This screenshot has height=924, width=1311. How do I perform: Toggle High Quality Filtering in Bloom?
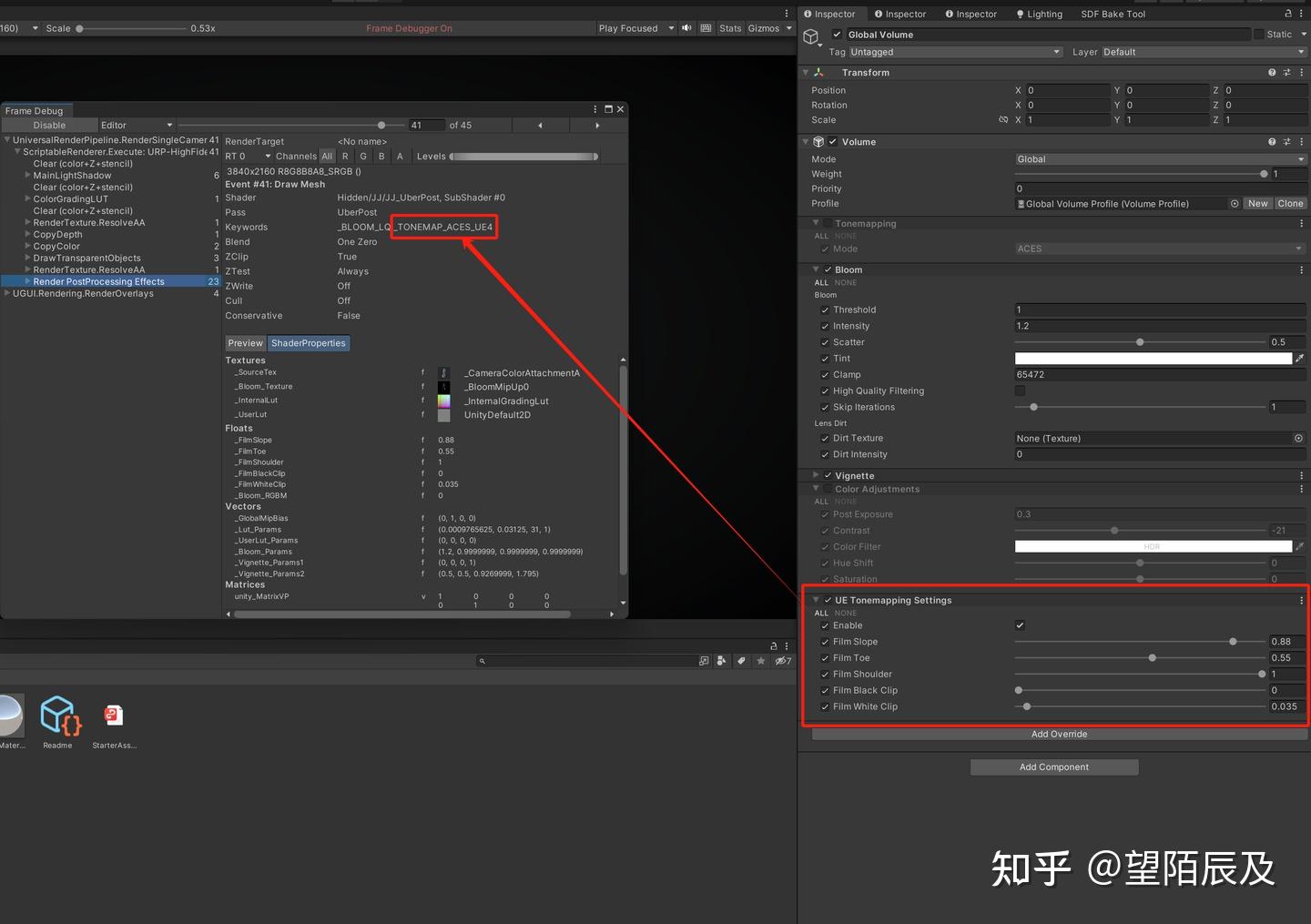tap(1020, 391)
